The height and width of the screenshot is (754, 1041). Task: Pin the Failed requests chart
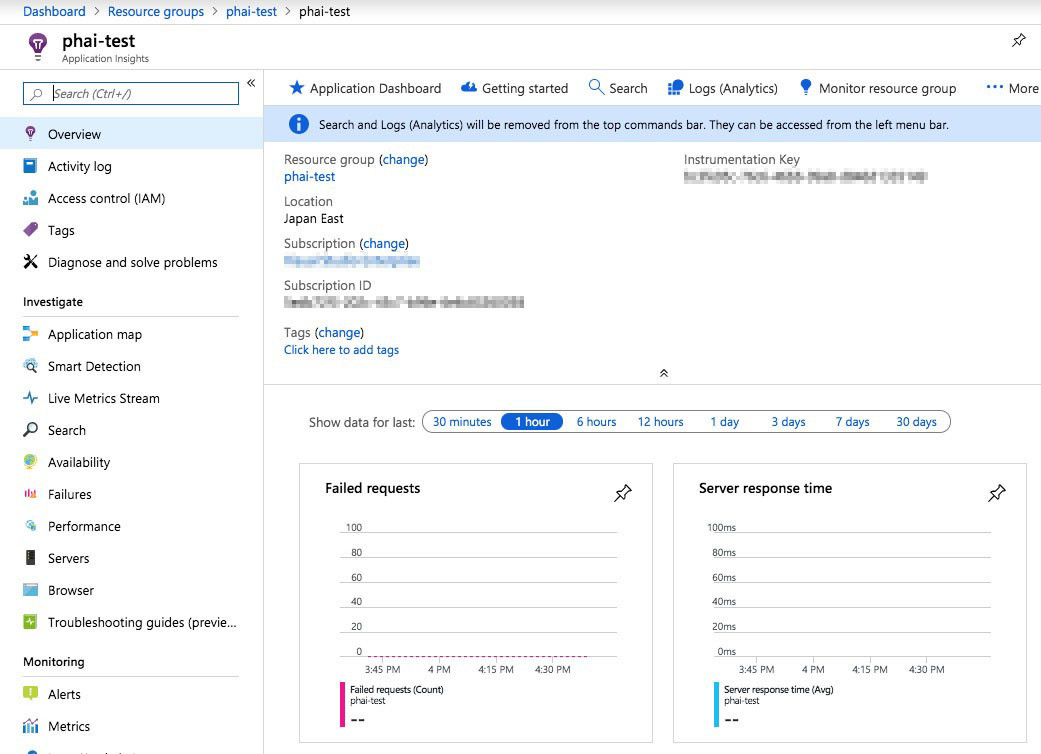tap(623, 493)
